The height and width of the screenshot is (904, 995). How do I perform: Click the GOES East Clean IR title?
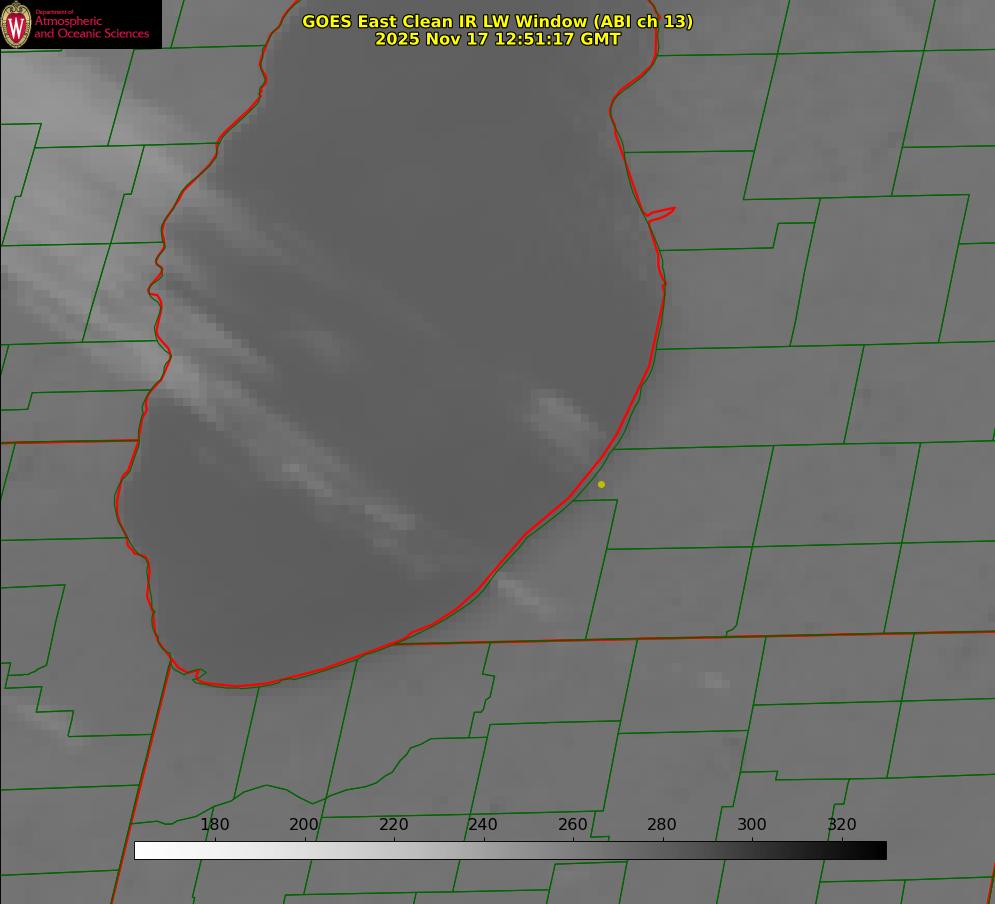(498, 21)
